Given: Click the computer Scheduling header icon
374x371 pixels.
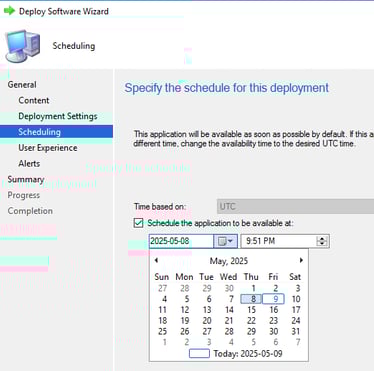Looking at the screenshot, I should coord(23,46).
